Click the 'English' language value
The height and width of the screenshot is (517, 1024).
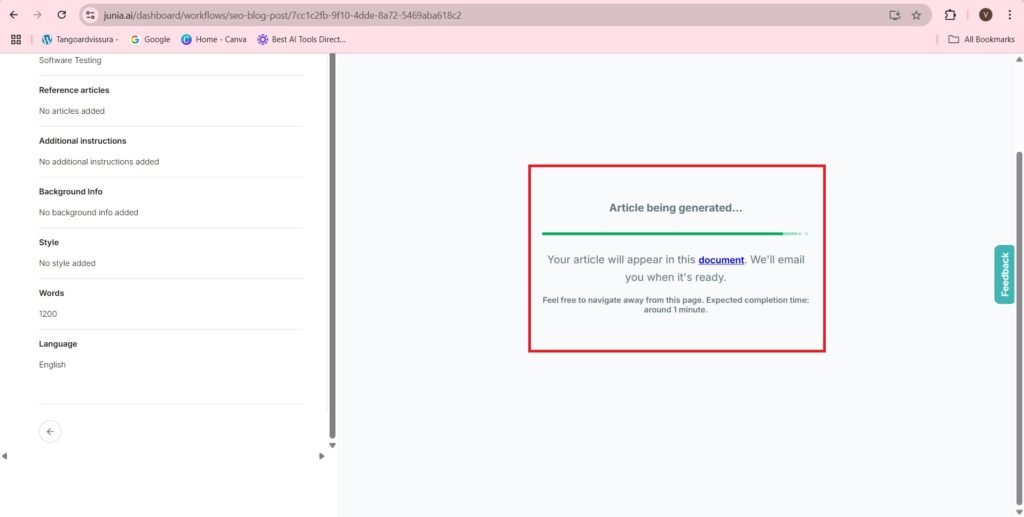pos(52,365)
